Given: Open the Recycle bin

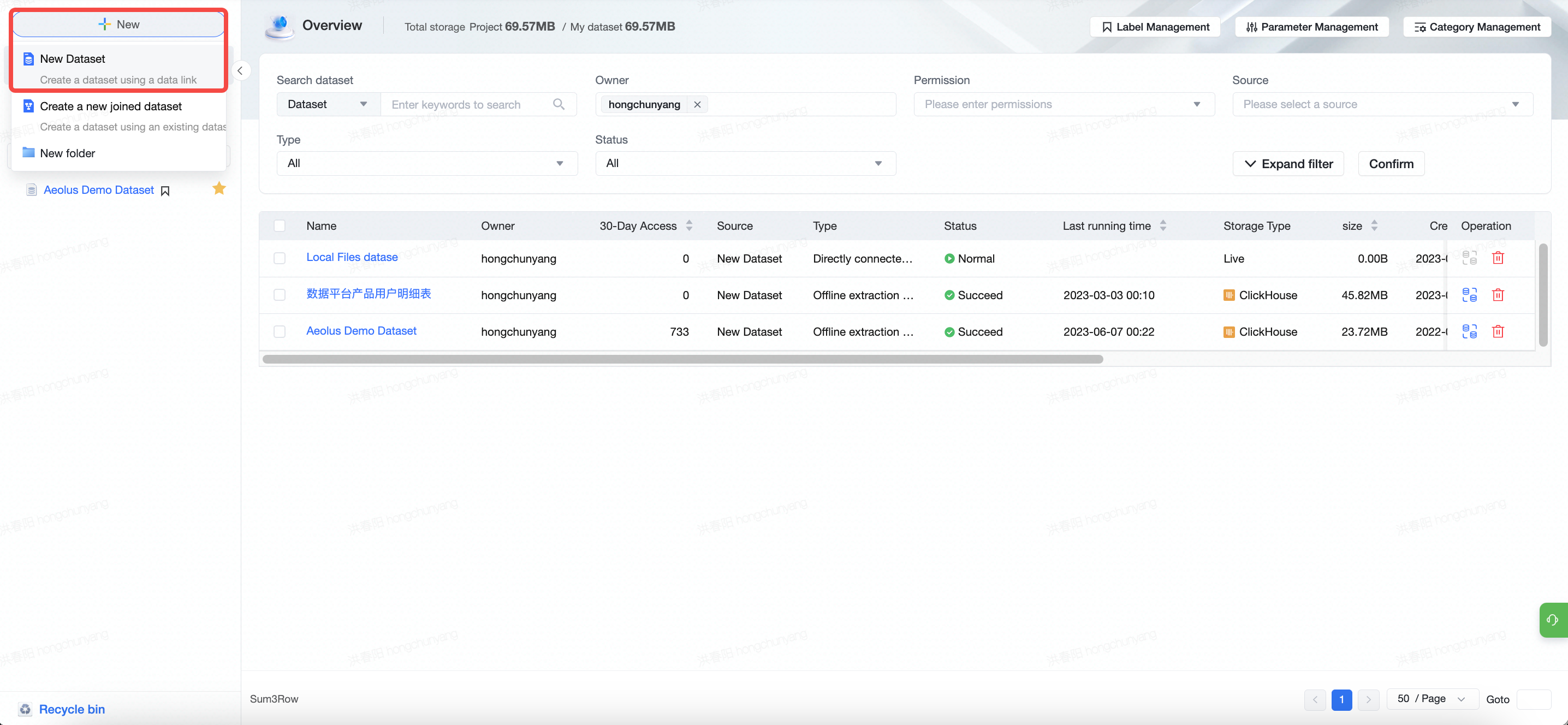Looking at the screenshot, I should coord(72,709).
